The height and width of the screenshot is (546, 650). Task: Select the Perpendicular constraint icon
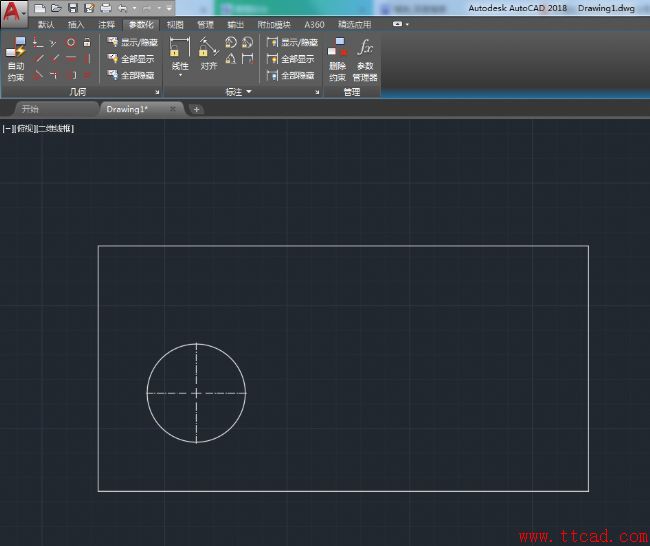pos(54,58)
